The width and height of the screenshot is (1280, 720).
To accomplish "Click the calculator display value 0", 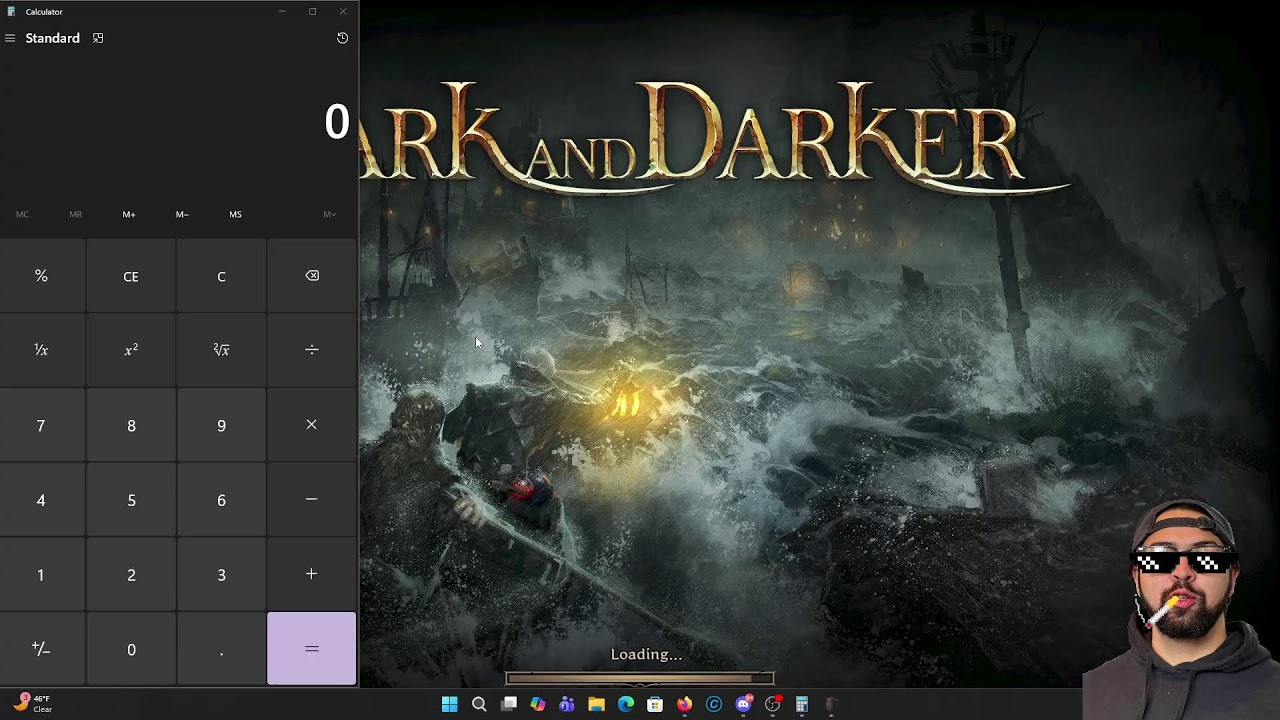I will coord(337,122).
